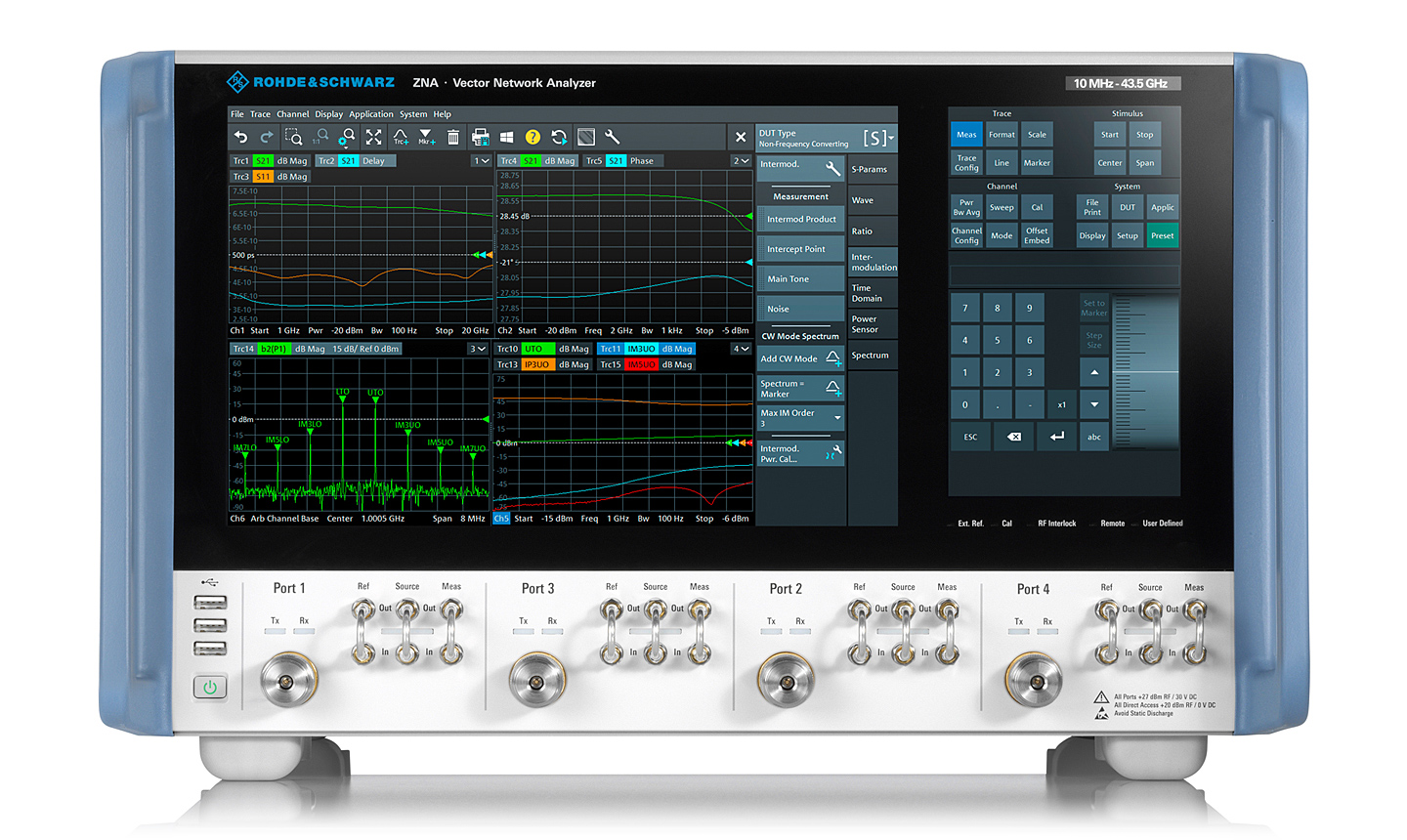1407x840 pixels.
Task: Open the Channel menu
Action: 292,114
